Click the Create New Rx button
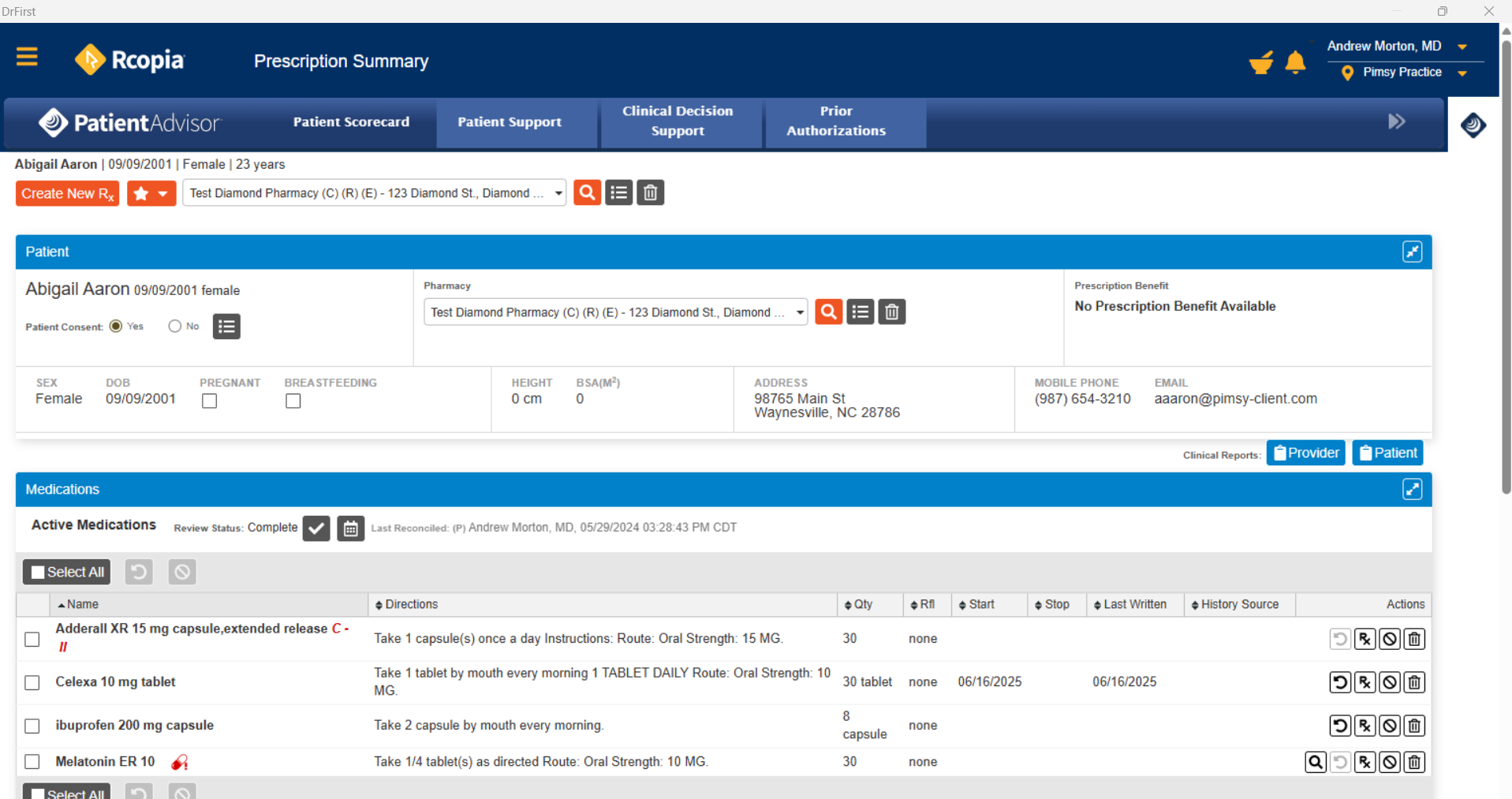This screenshot has width=1512, height=799. click(x=67, y=193)
